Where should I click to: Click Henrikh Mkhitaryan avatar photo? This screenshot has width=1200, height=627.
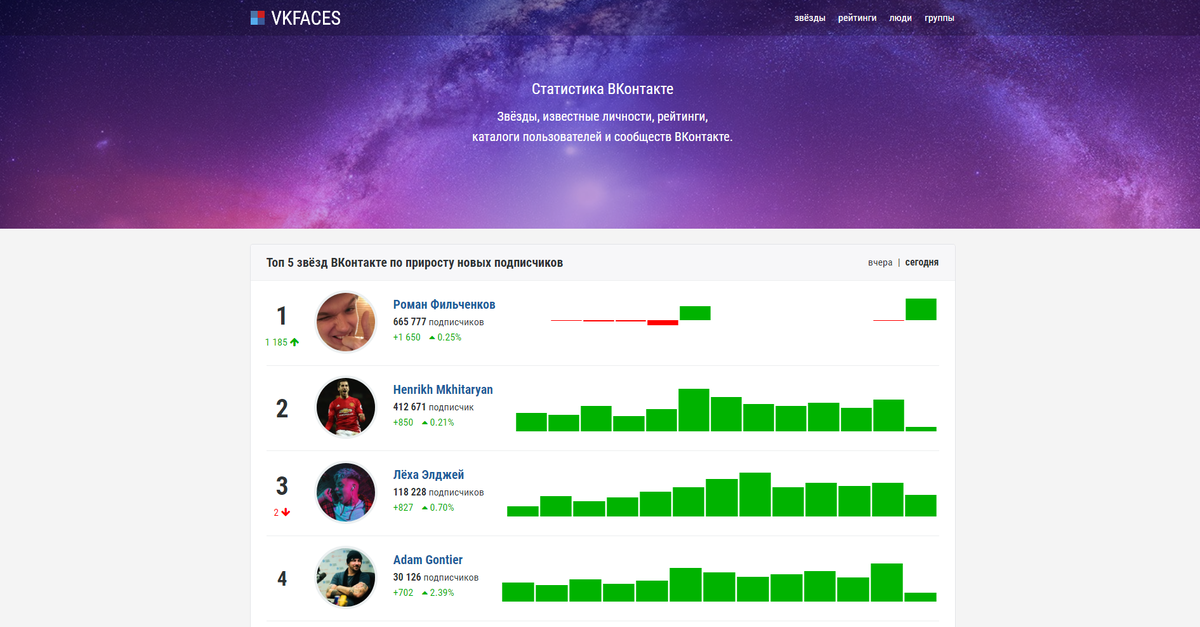346,407
